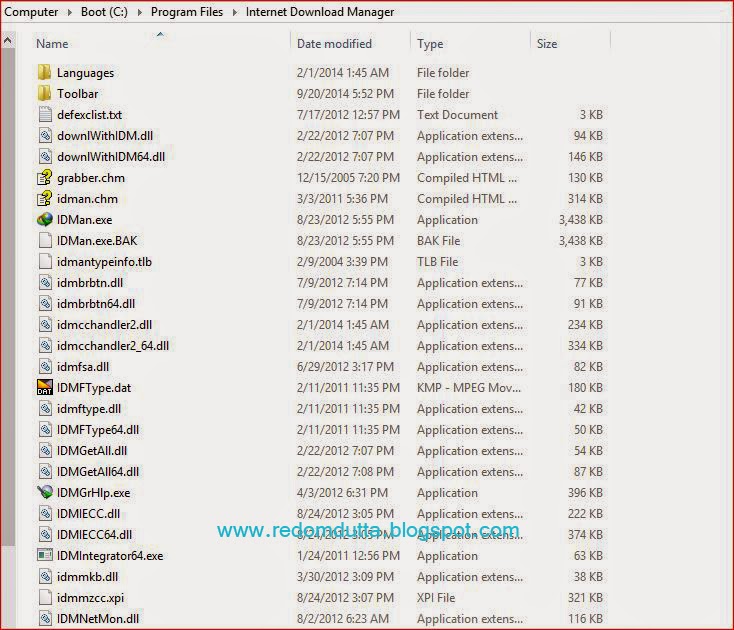The height and width of the screenshot is (630, 734).
Task: Select the IDMIntegrator64.exe file name
Action: (110, 556)
